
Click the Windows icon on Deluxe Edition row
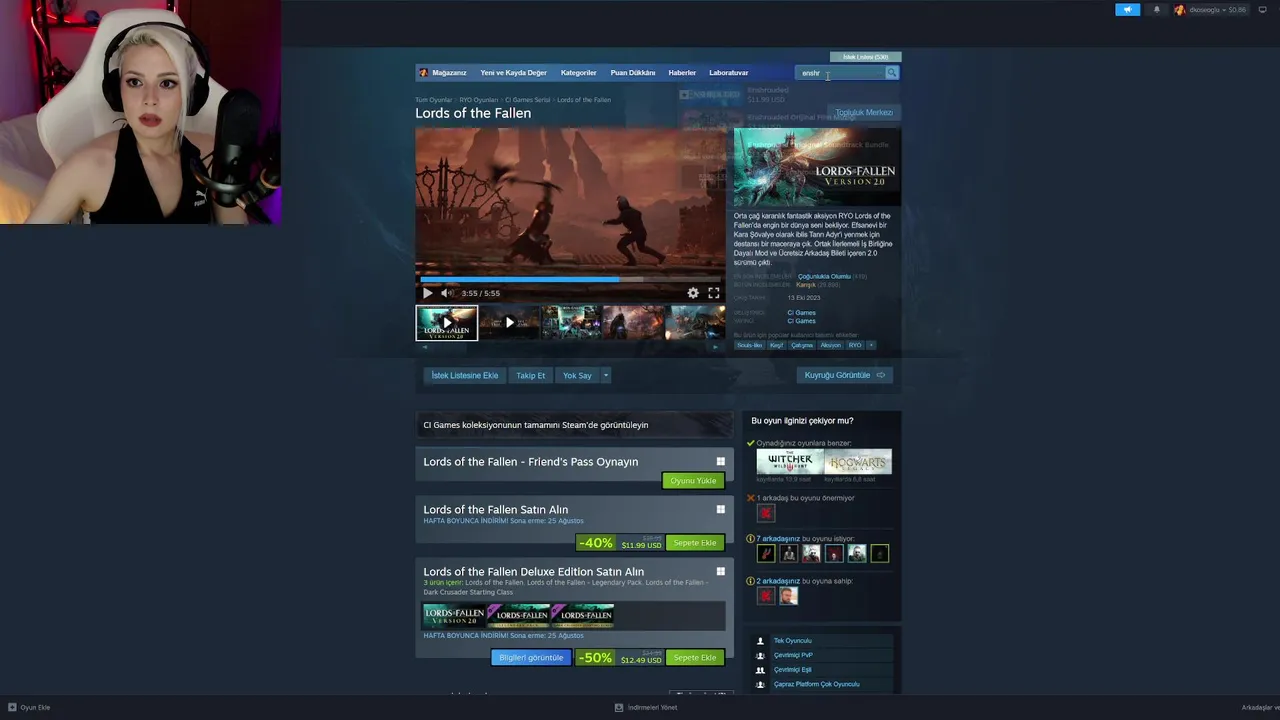tap(720, 571)
